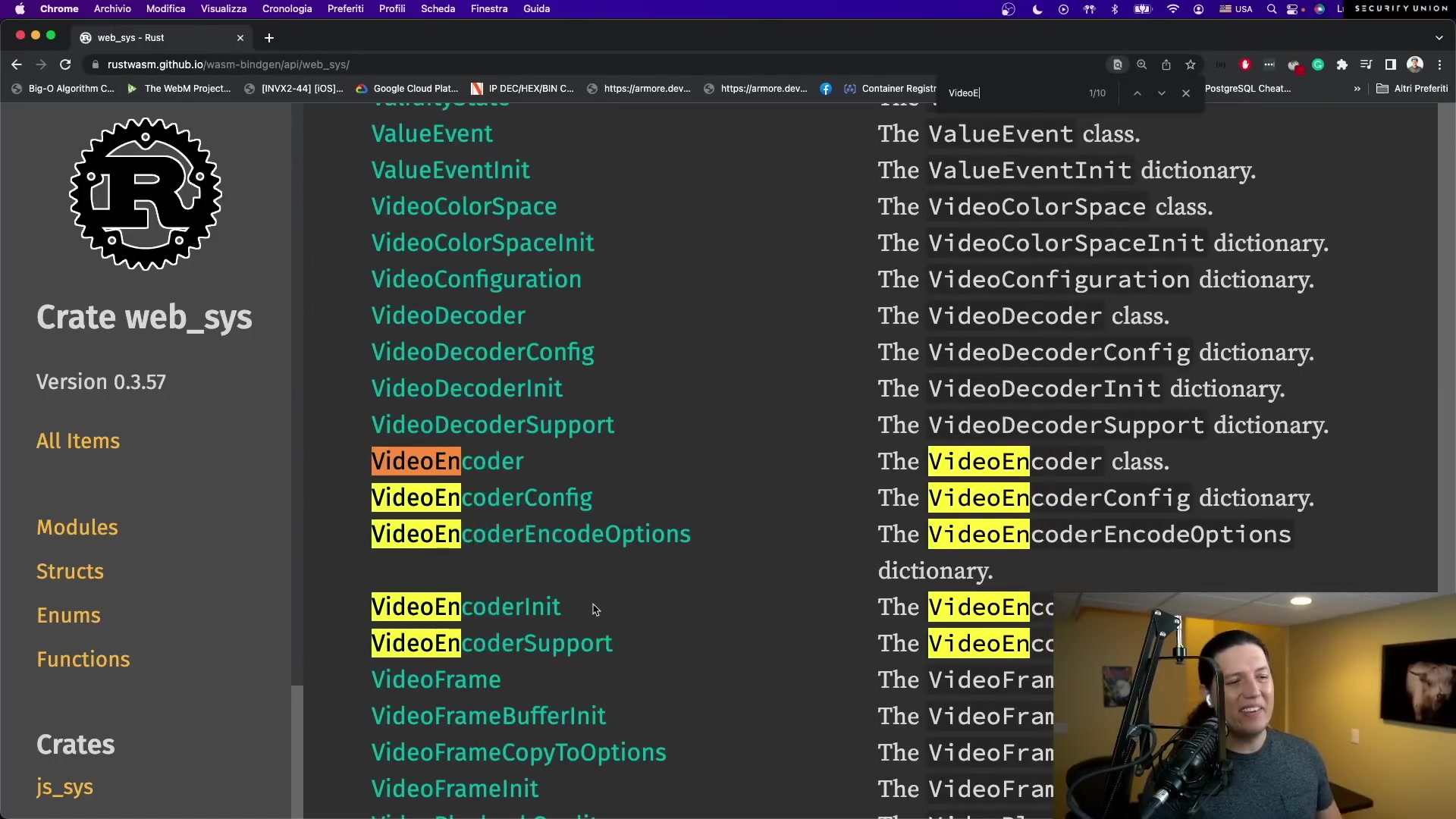Open the Visualizza menu
1456x819 pixels.
pos(223,8)
